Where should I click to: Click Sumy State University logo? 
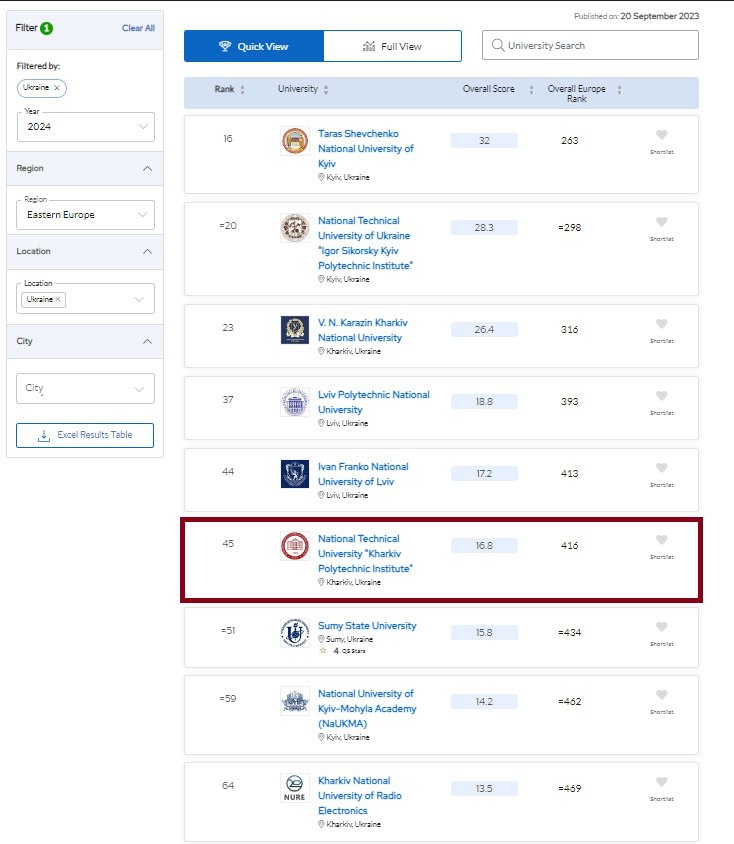(x=295, y=633)
